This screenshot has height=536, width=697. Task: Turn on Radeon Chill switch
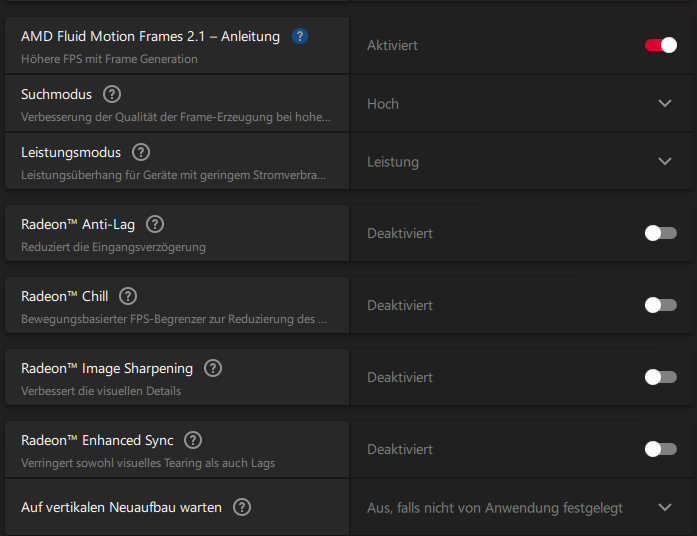[661, 305]
